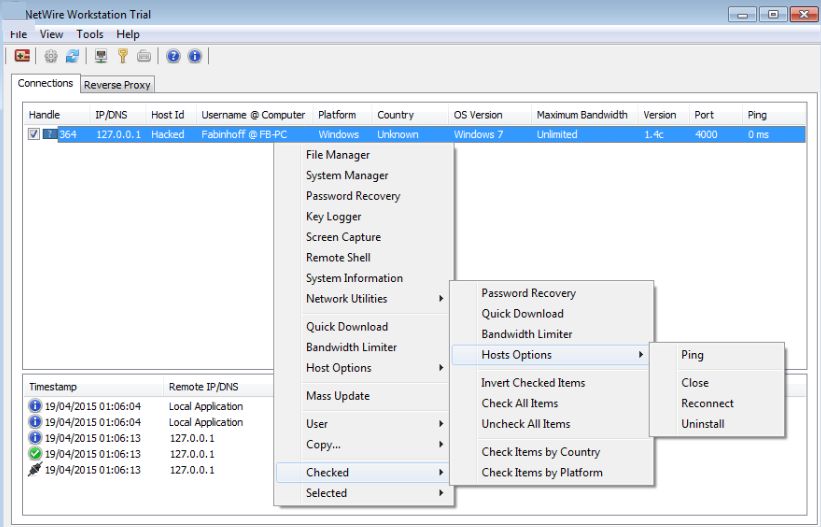Sort by the IP/DNS column header
Screen dimensions: 821x527
click(x=117, y=115)
